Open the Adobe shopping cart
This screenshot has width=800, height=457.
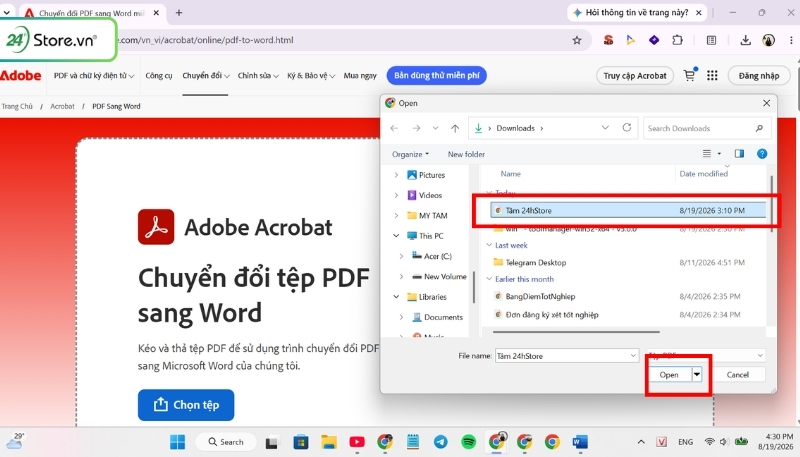coord(690,75)
